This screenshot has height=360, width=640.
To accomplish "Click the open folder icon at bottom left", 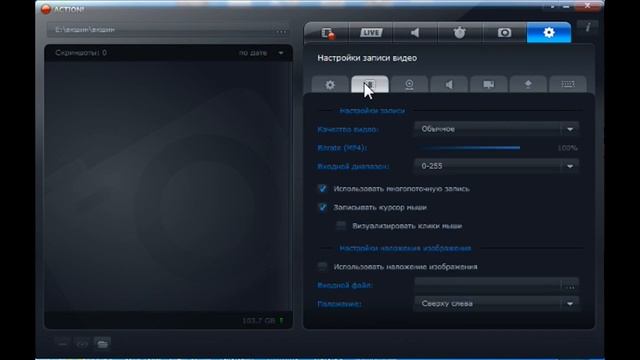I will tap(102, 344).
